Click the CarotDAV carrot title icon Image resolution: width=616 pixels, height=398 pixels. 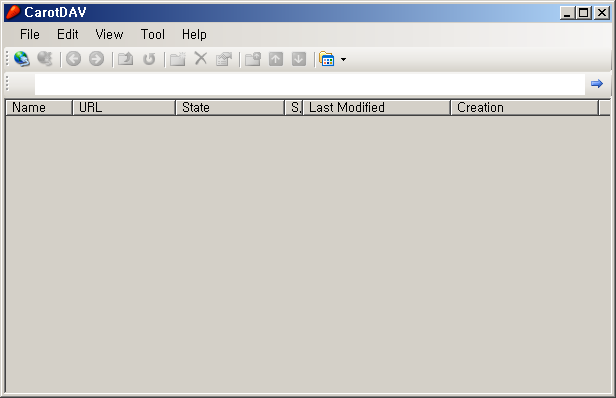13,12
